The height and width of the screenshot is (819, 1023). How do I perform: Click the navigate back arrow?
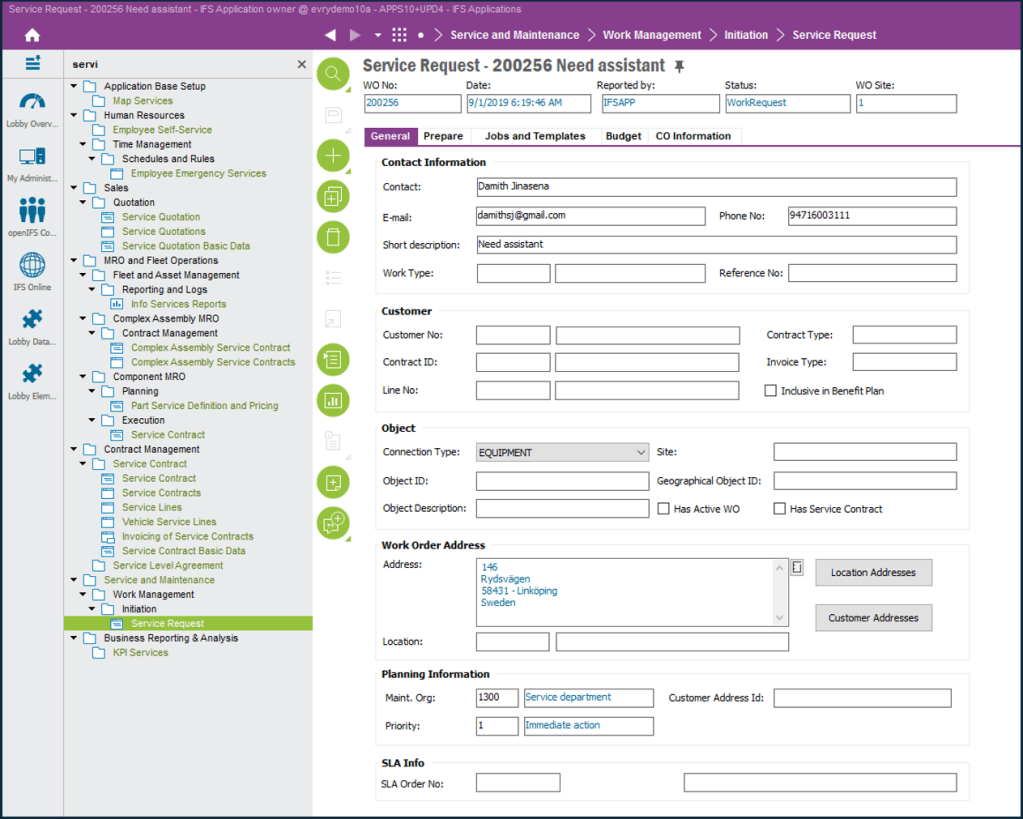pyautogui.click(x=331, y=35)
